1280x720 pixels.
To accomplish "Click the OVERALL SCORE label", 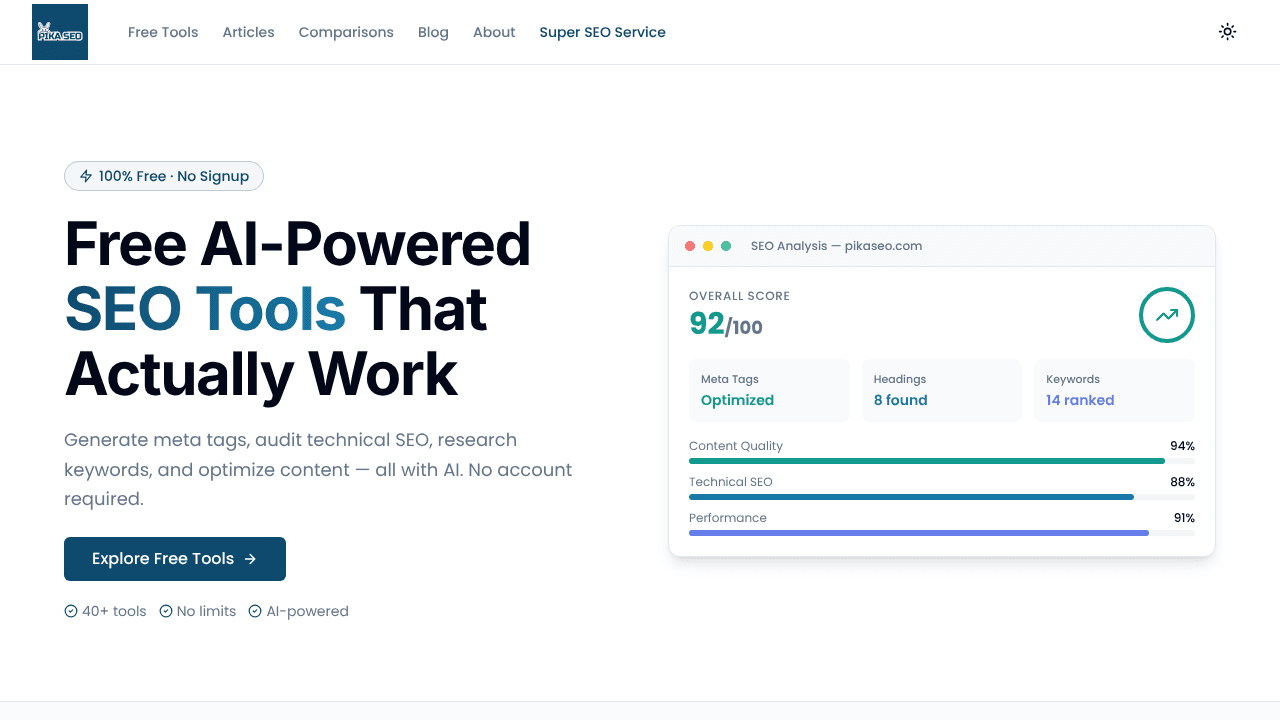I will (739, 296).
